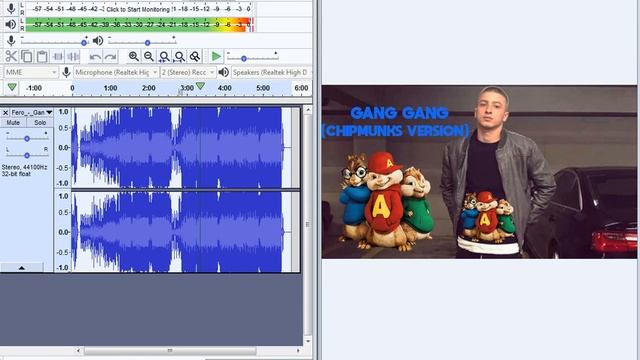Click the Cut scissors tool
Image resolution: width=640 pixels, height=360 pixels.
point(11,56)
